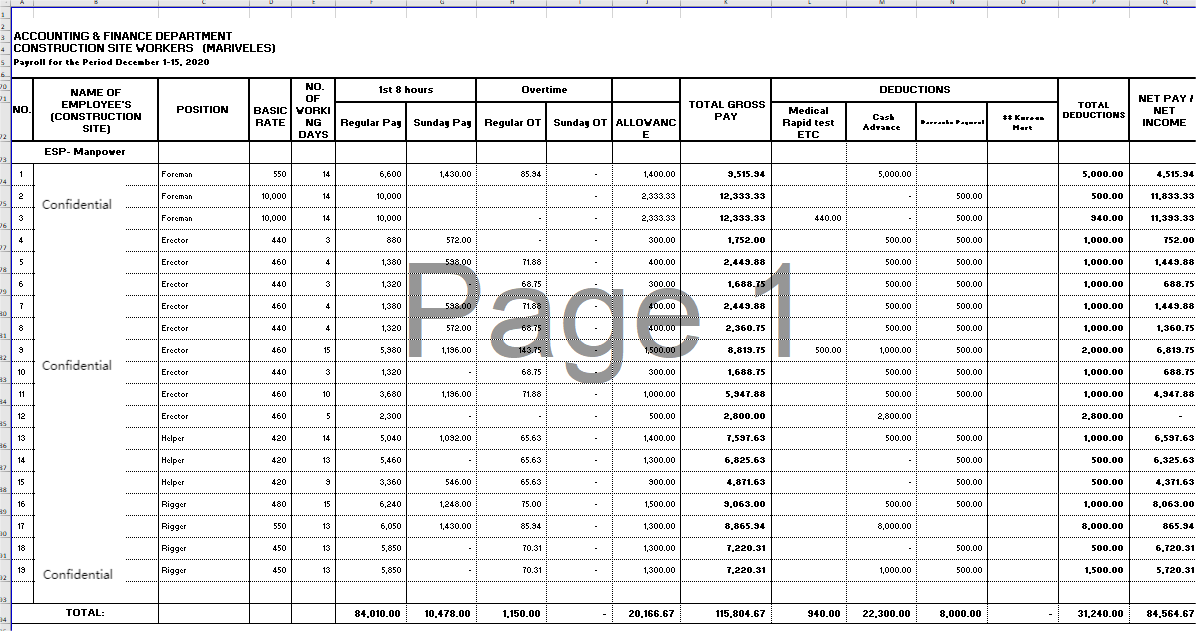1196x631 pixels.
Task: Select total net pay 84,564.67
Action: [1170, 613]
